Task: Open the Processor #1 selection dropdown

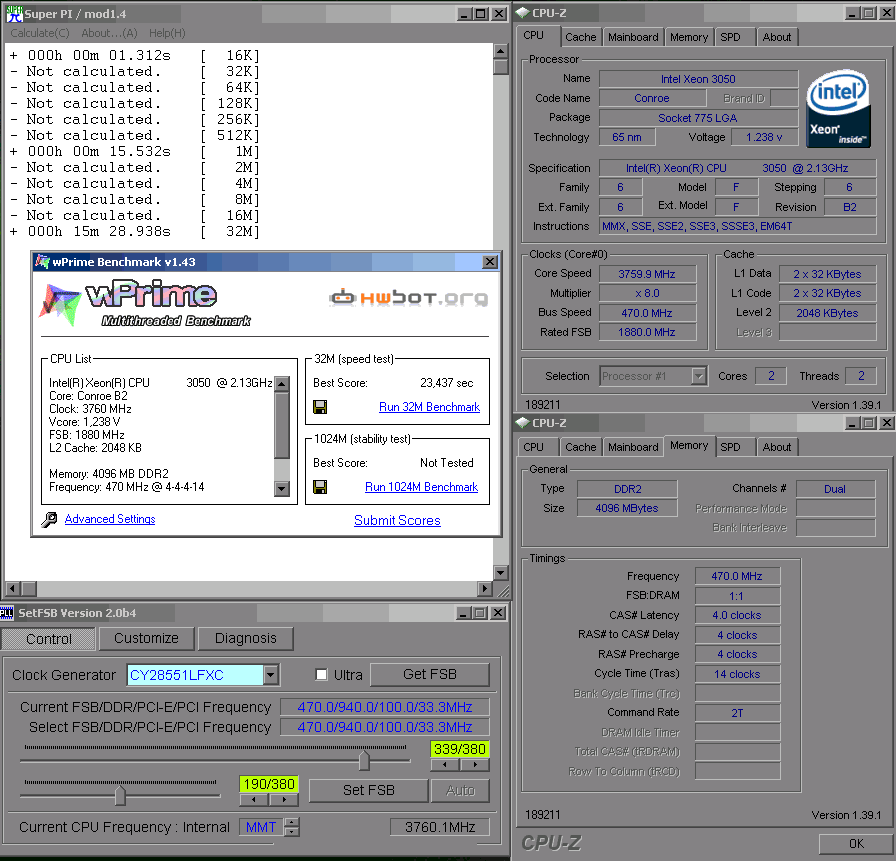Action: click(x=698, y=376)
